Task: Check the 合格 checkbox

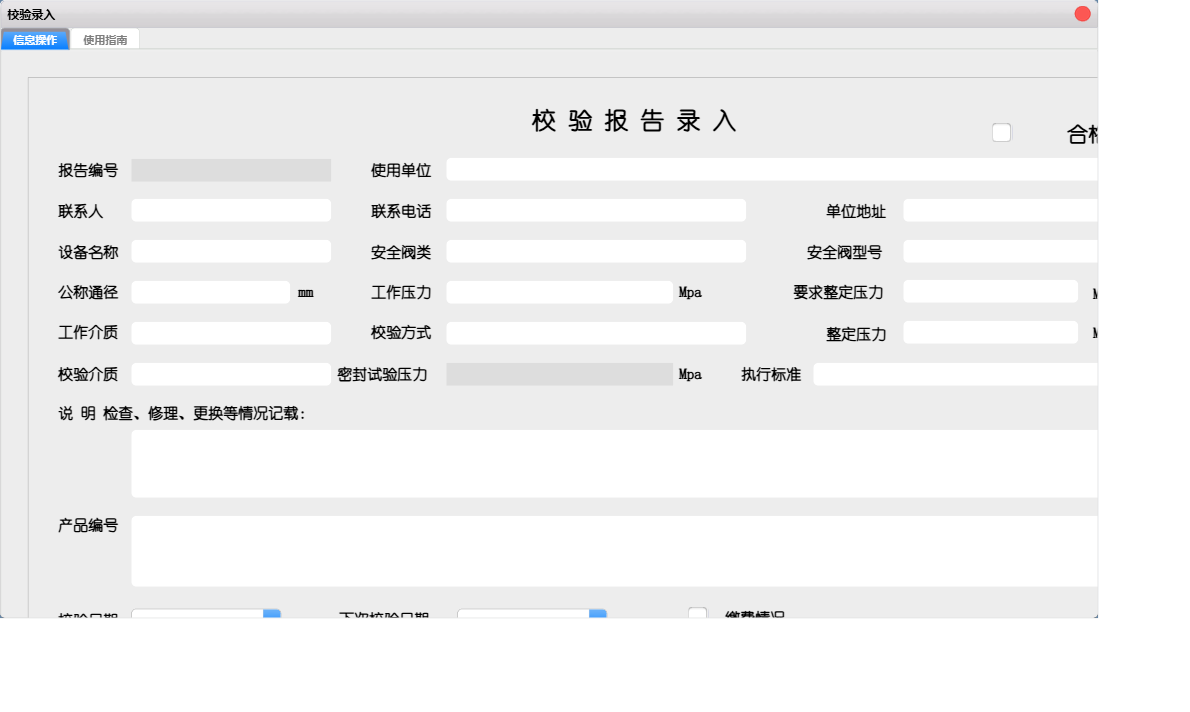Action: coord(1001,131)
